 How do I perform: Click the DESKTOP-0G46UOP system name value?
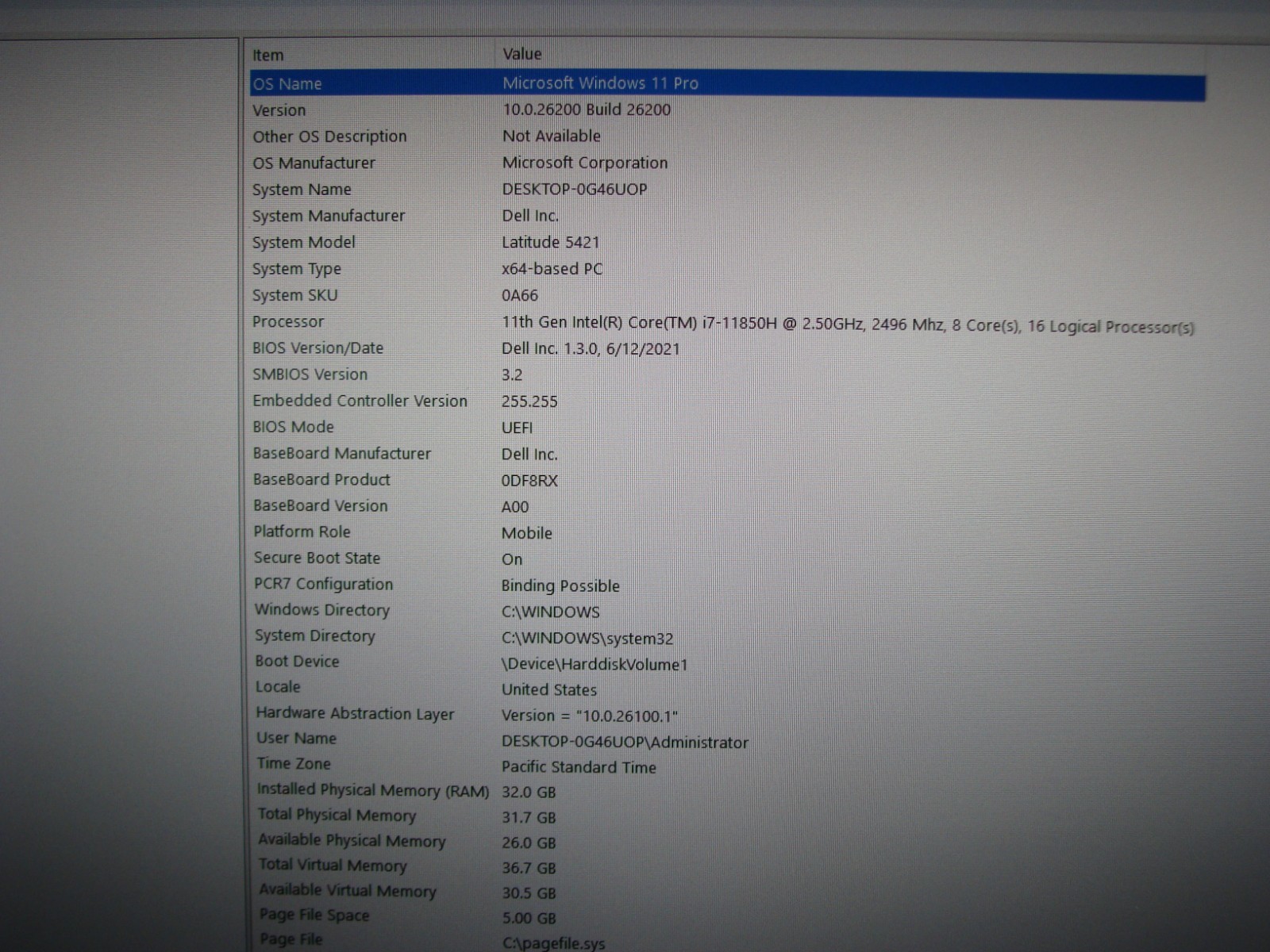click(575, 190)
